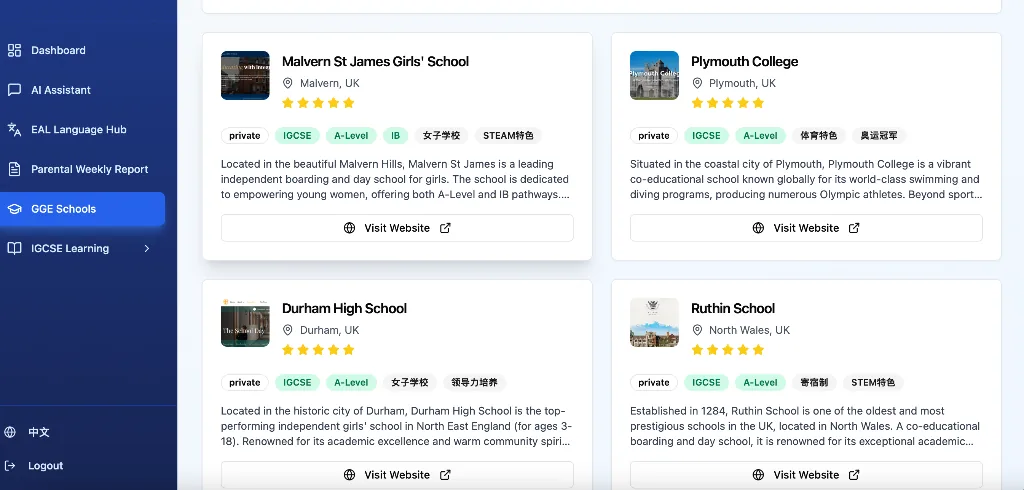Click the Plymouth College title
Image resolution: width=1024 pixels, height=490 pixels.
tap(744, 61)
